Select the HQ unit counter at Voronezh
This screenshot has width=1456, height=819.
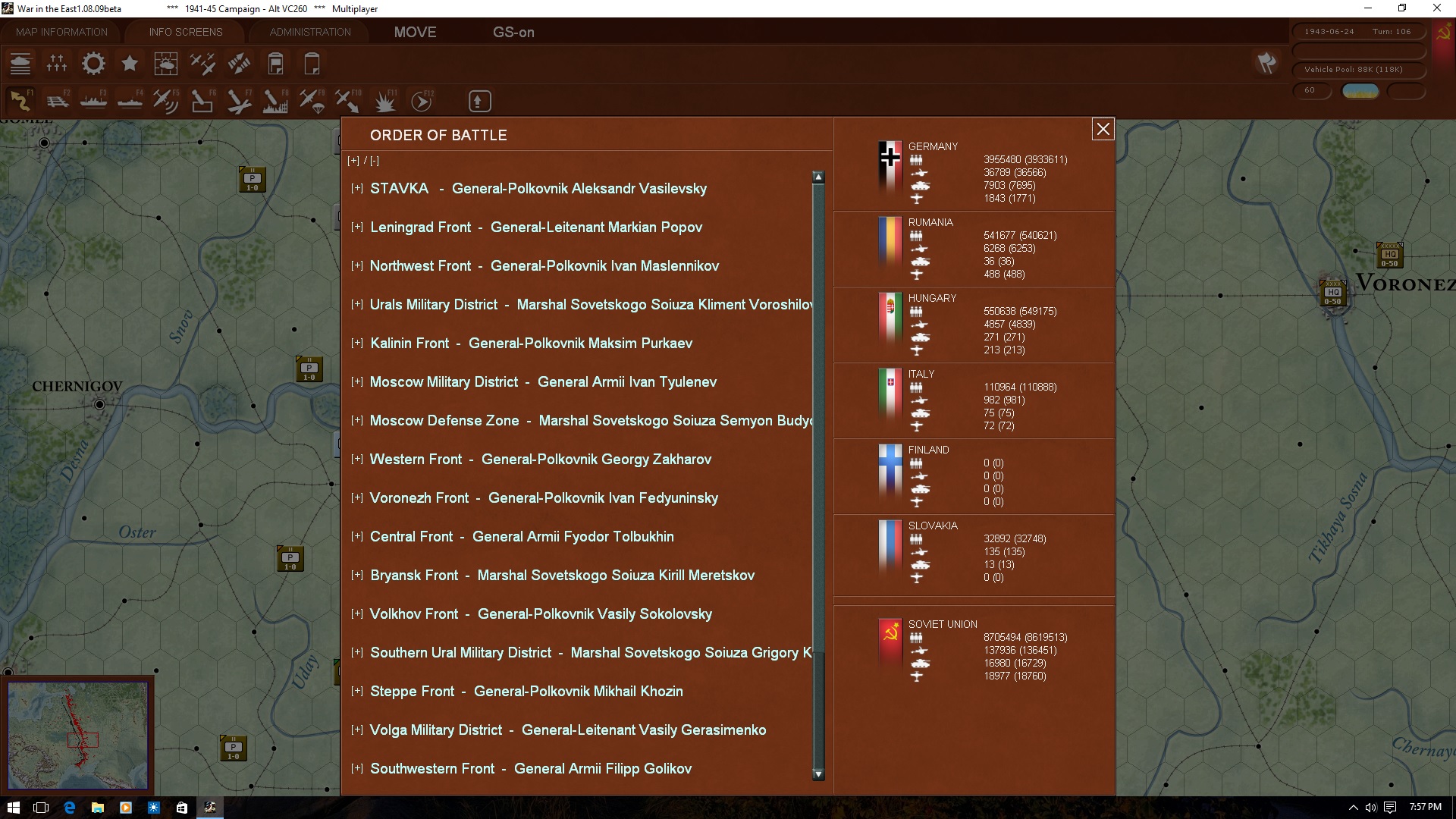coord(1332,292)
